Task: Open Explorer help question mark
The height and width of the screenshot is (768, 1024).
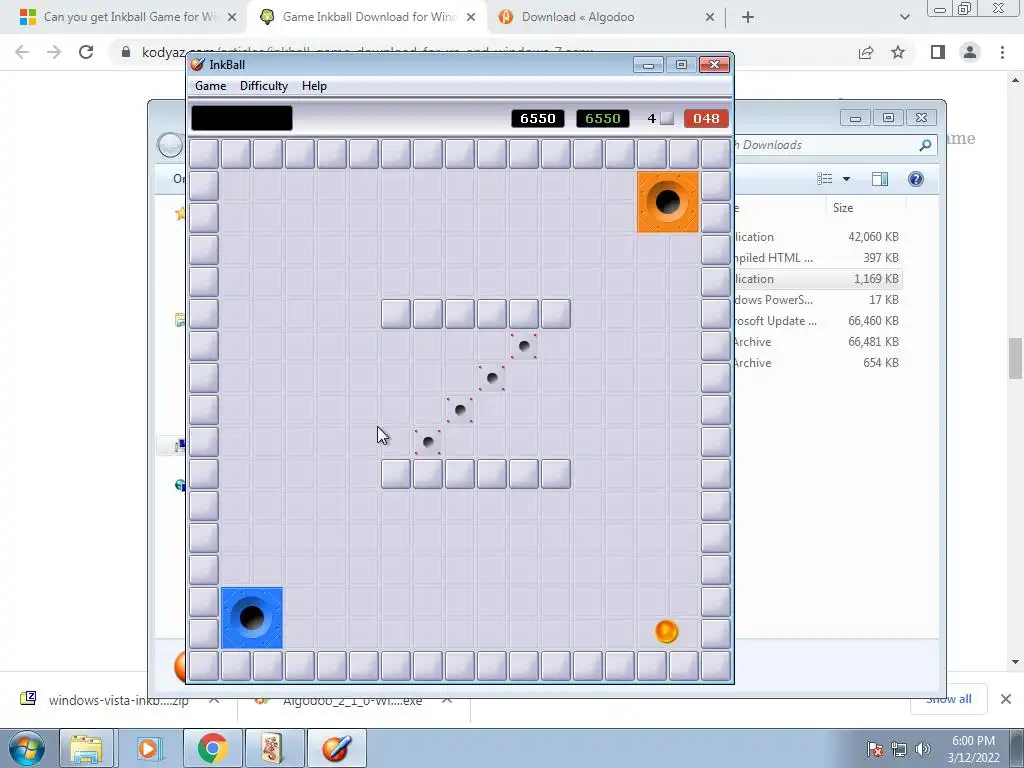Action: (916, 179)
